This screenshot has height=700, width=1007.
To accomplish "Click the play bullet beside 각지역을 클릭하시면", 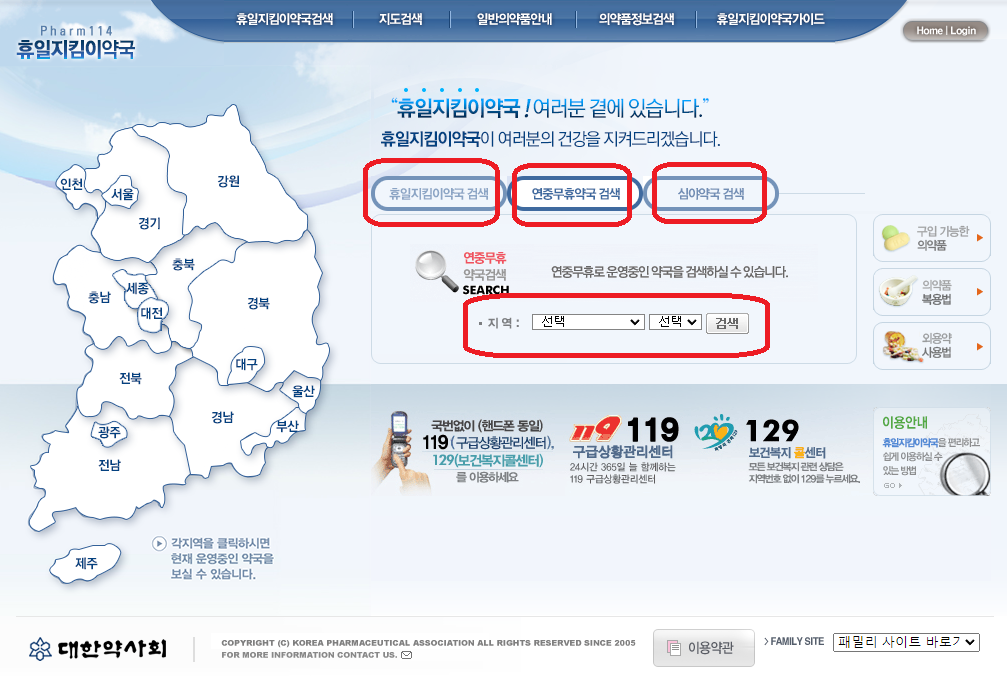I will pyautogui.click(x=159, y=544).
